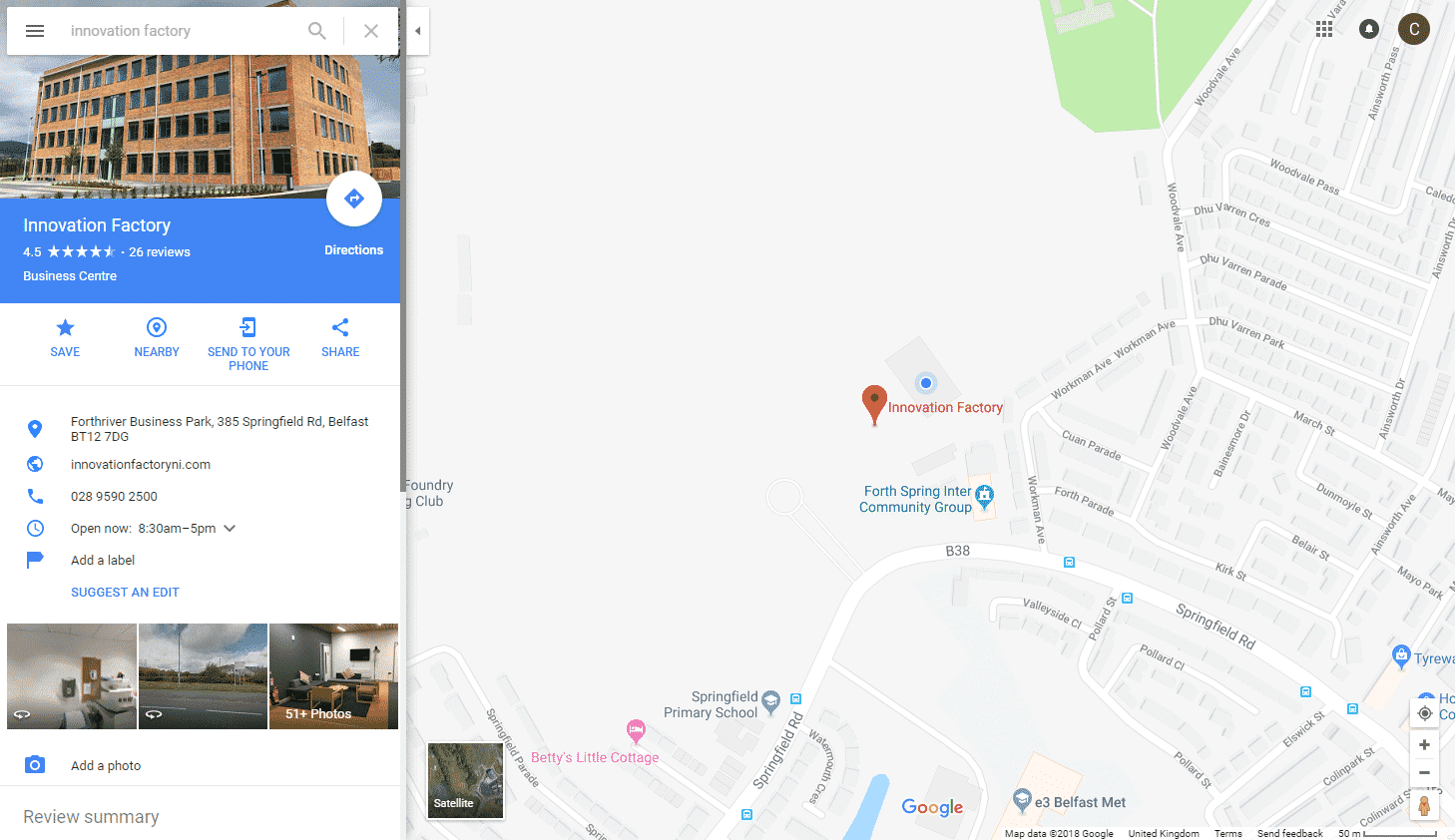Open the 51+ Photos thumbnail
The image size is (1455, 840).
pos(333,676)
